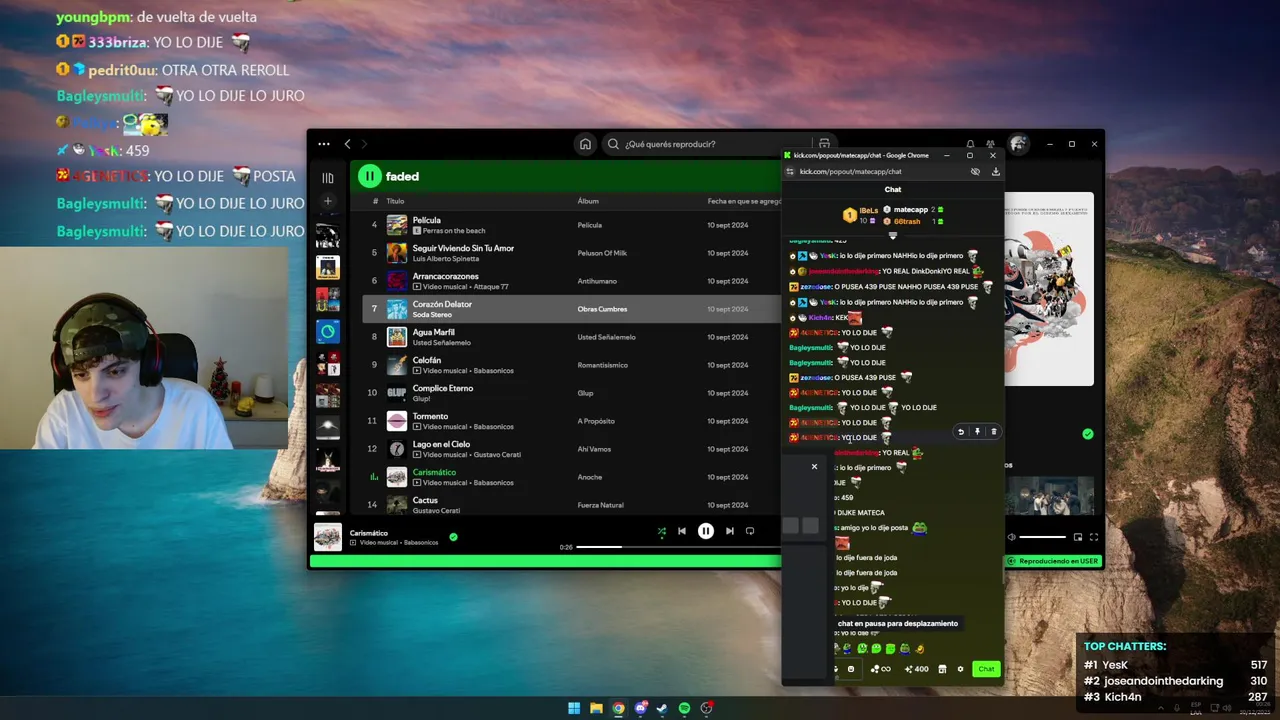
Task: Toggle liked check next to Carismático
Action: (x=453, y=537)
